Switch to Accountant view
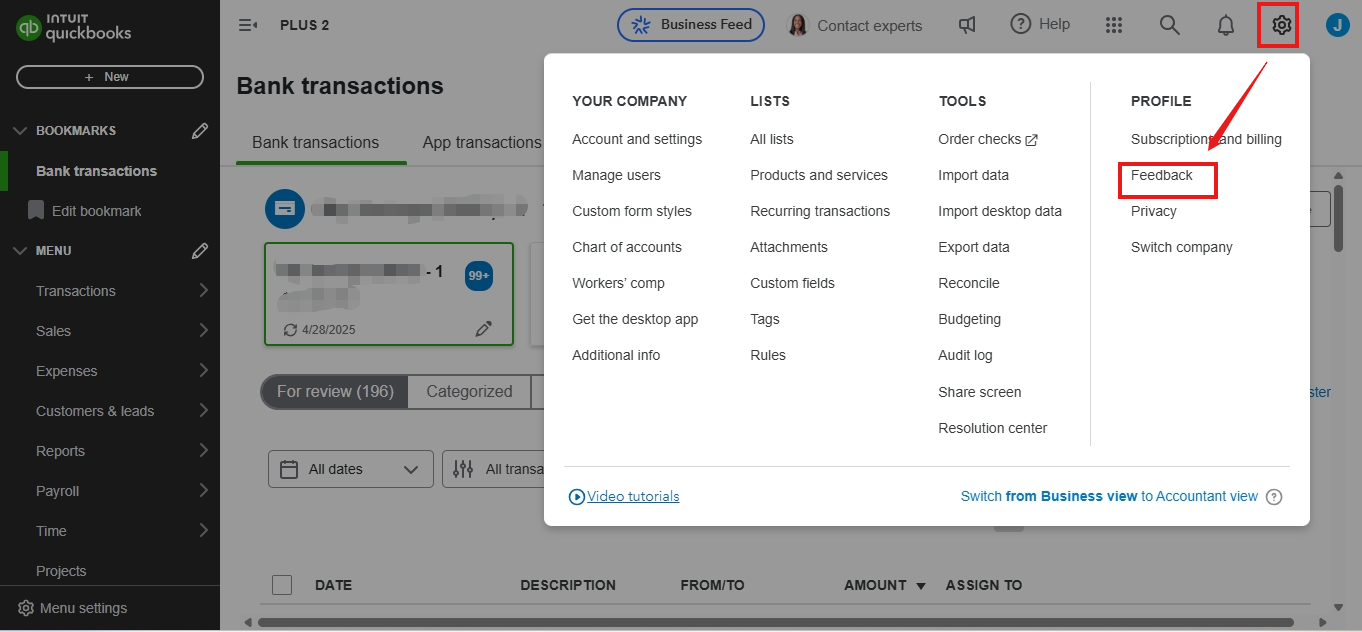1362x632 pixels. point(1109,496)
